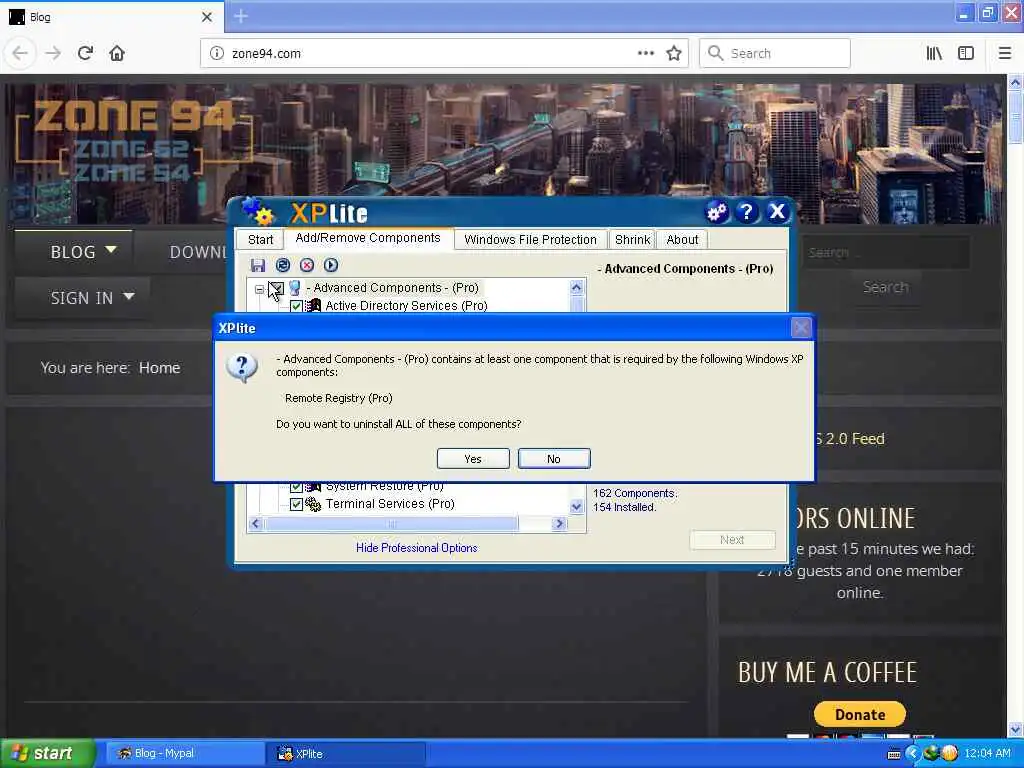Open XPlite help question mark icon
Screen dimensions: 1024x768
point(746,212)
